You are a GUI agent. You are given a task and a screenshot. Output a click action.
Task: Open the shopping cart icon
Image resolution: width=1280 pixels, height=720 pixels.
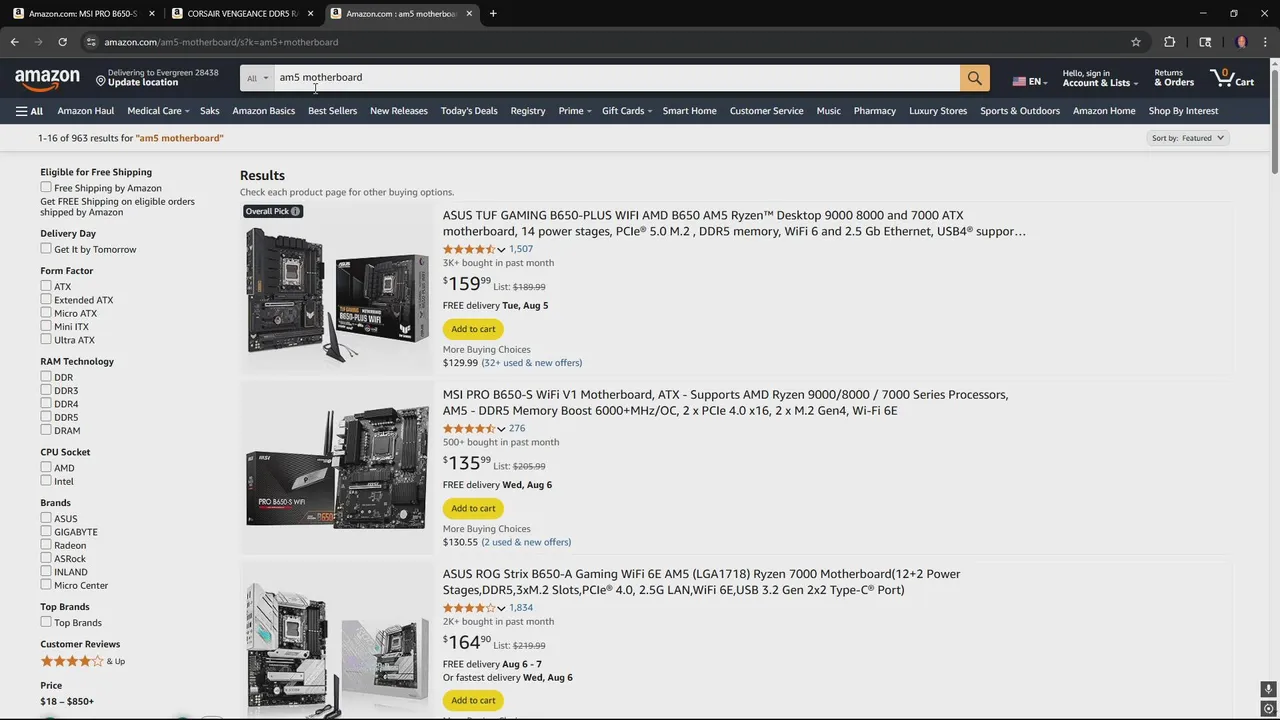pyautogui.click(x=1231, y=77)
